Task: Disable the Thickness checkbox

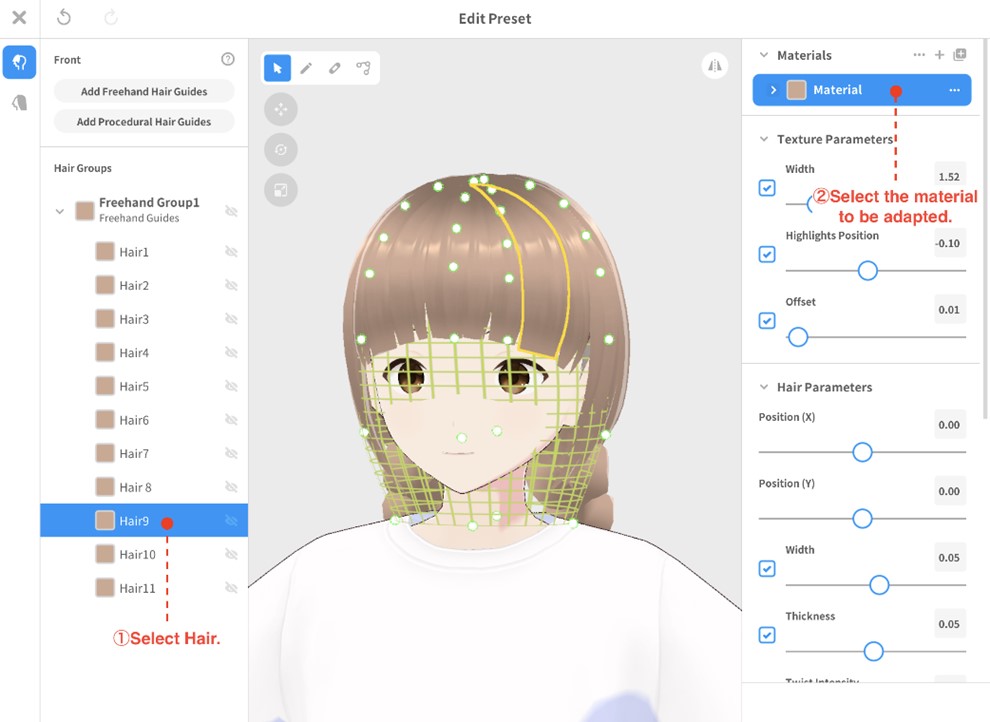Action: (767, 635)
